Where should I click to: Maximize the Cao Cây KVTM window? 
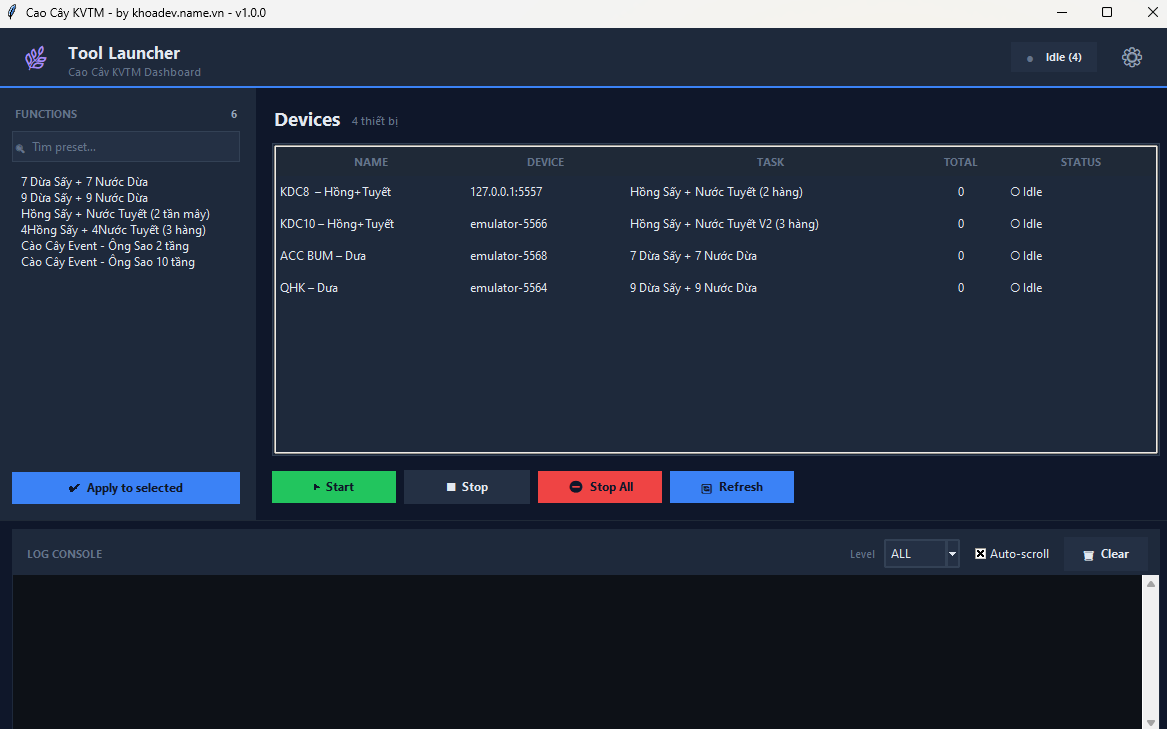point(1107,13)
